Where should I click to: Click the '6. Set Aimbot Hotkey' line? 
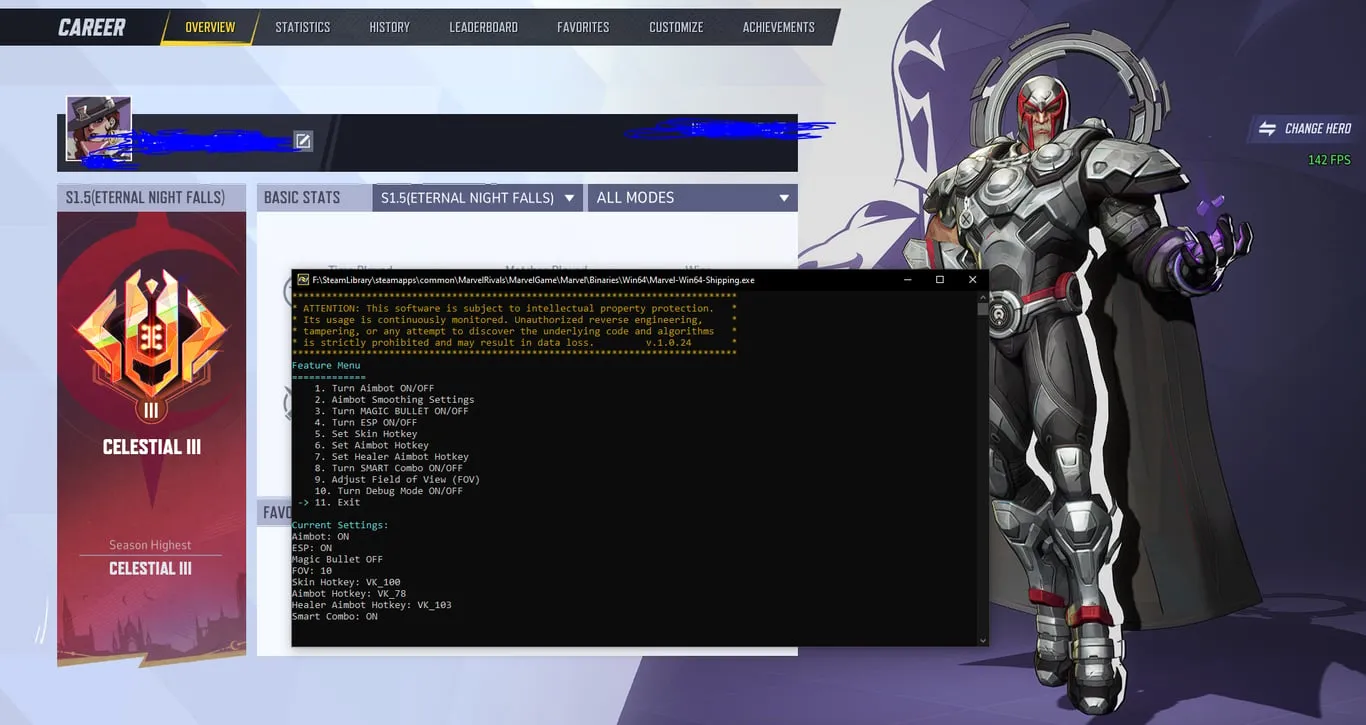pyautogui.click(x=371, y=445)
